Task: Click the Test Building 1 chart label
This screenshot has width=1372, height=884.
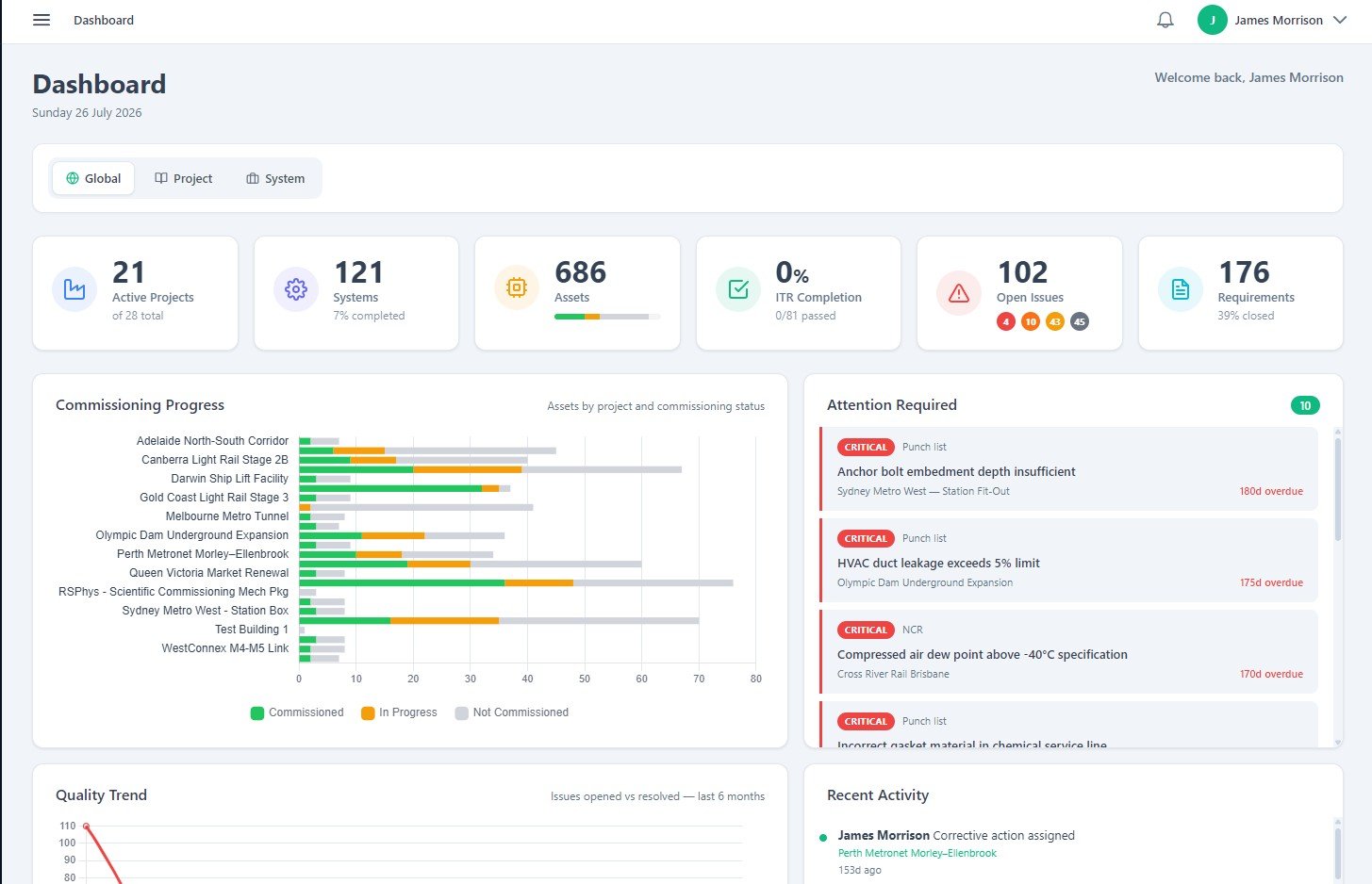Action: pos(252,630)
